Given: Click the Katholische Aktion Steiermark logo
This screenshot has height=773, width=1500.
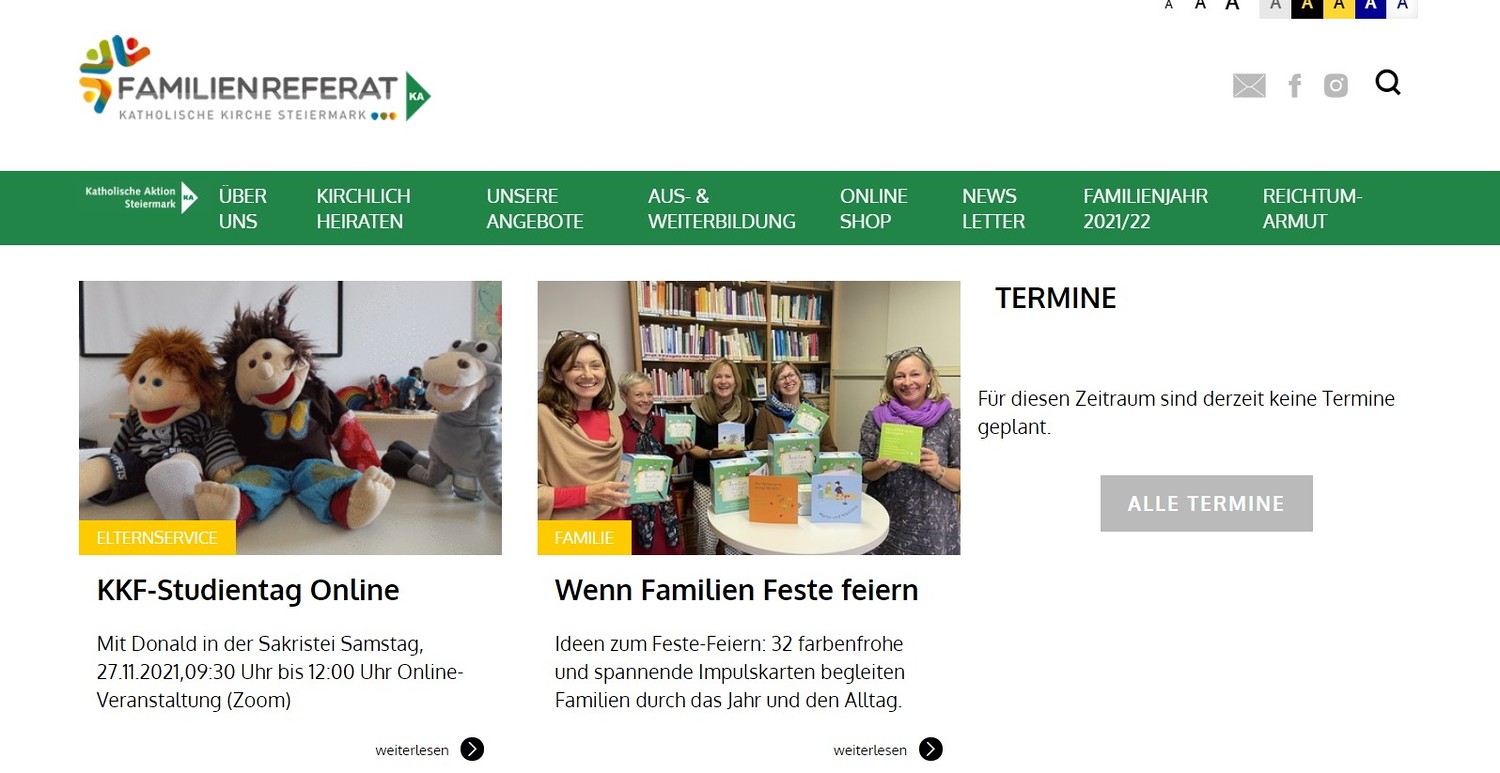Looking at the screenshot, I should pyautogui.click(x=141, y=197).
